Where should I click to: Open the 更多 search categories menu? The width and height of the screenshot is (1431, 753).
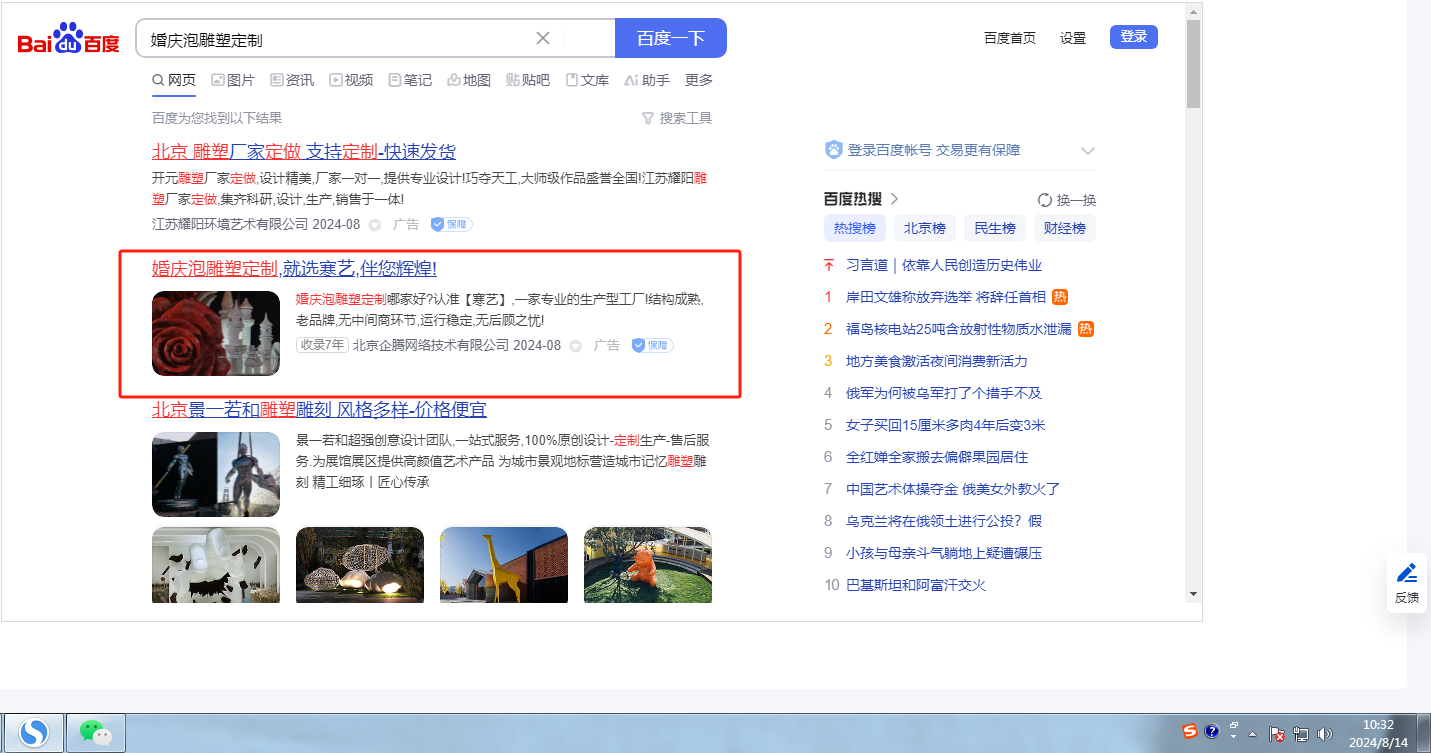[699, 80]
